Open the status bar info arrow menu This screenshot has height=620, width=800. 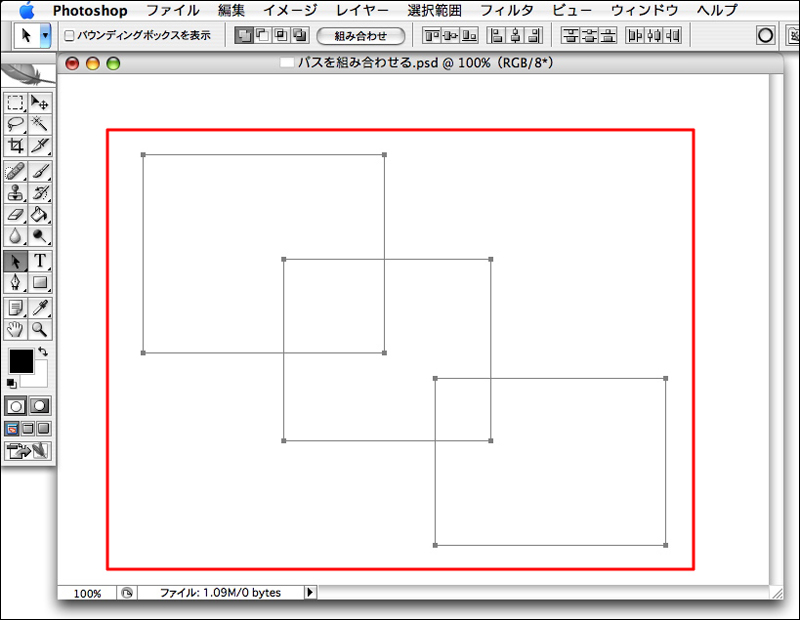coord(309,593)
